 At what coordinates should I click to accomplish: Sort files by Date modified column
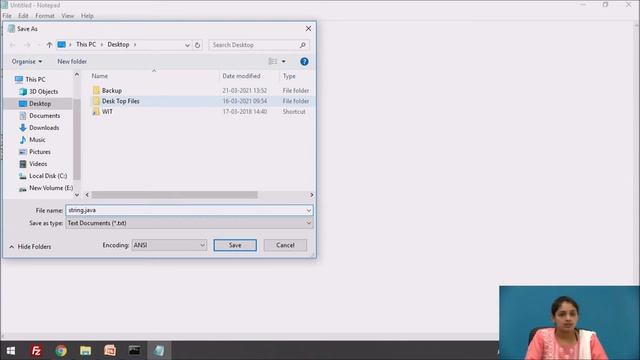(241, 76)
